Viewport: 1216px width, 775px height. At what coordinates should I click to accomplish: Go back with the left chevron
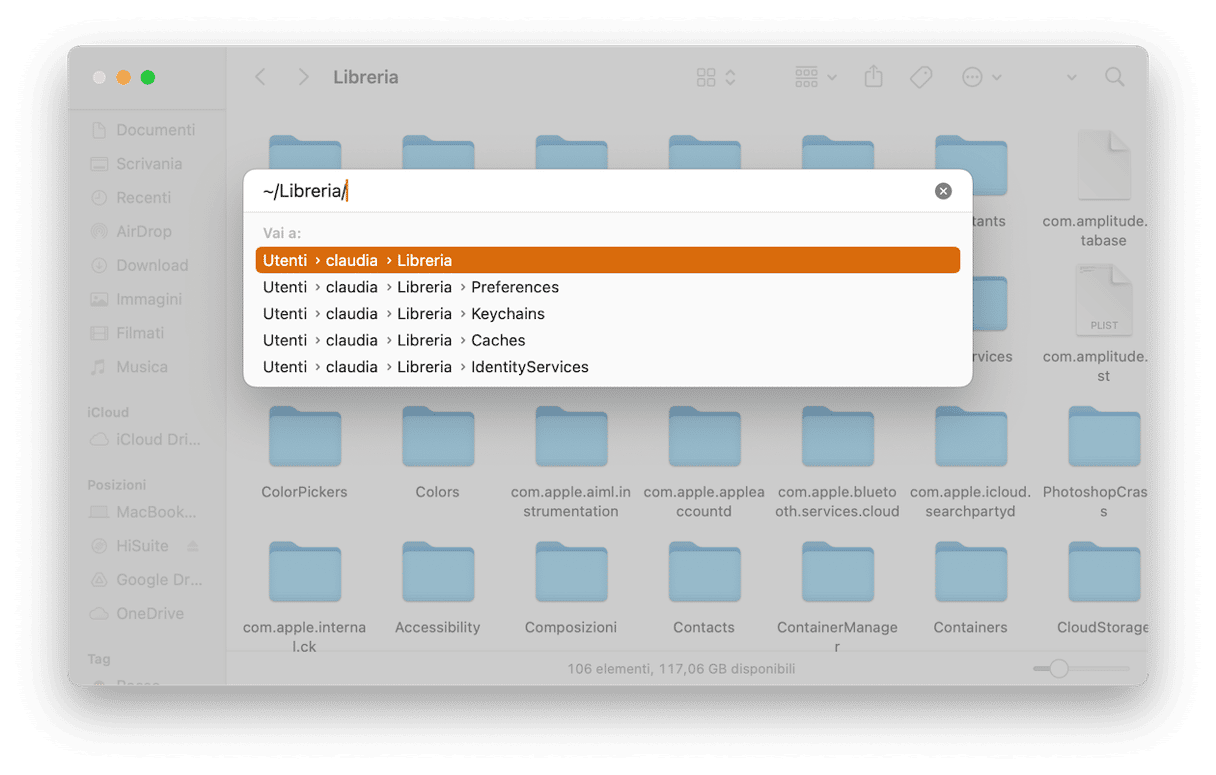(260, 77)
